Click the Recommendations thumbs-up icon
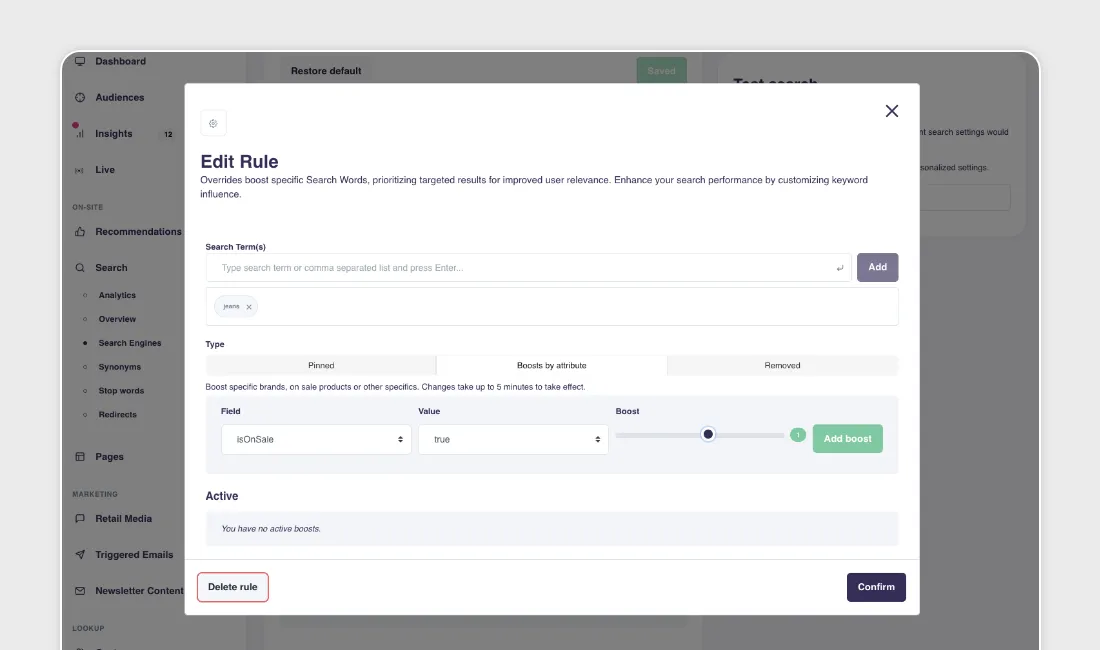Screen dimensions: 1100x650 tap(80, 231)
